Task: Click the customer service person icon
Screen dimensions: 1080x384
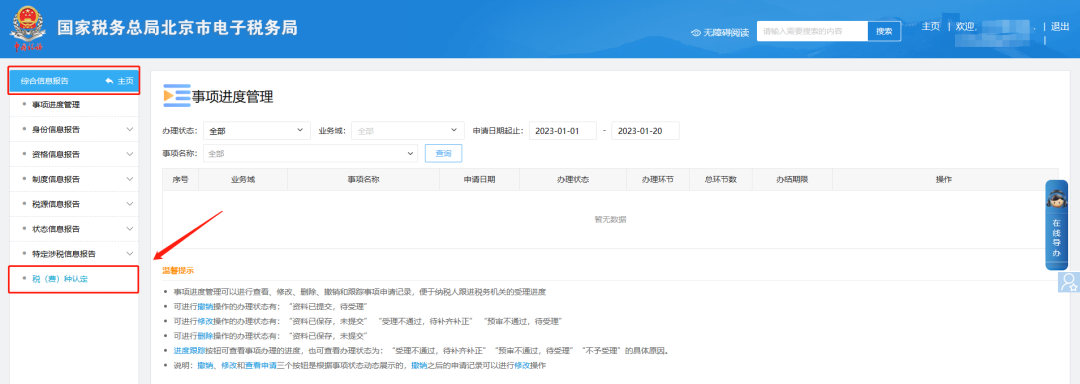Action: [1068, 281]
